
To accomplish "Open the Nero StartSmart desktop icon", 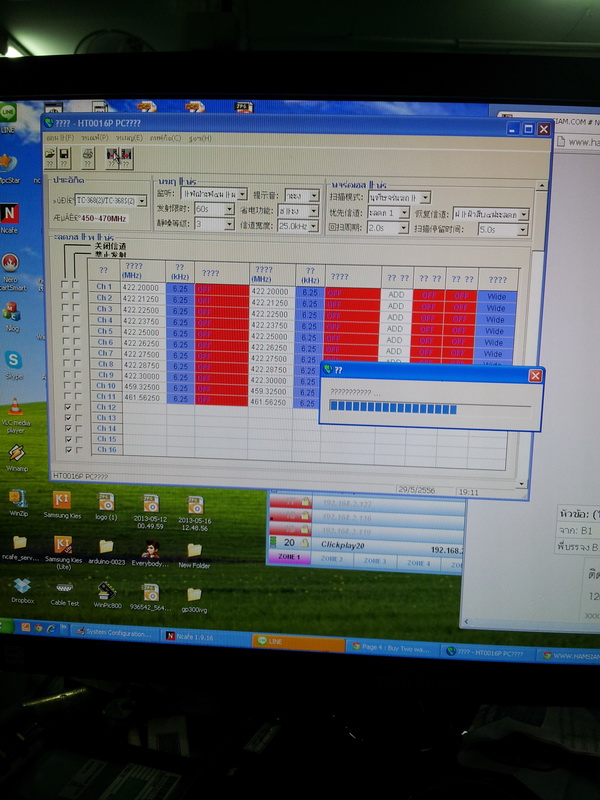I will tap(11, 271).
